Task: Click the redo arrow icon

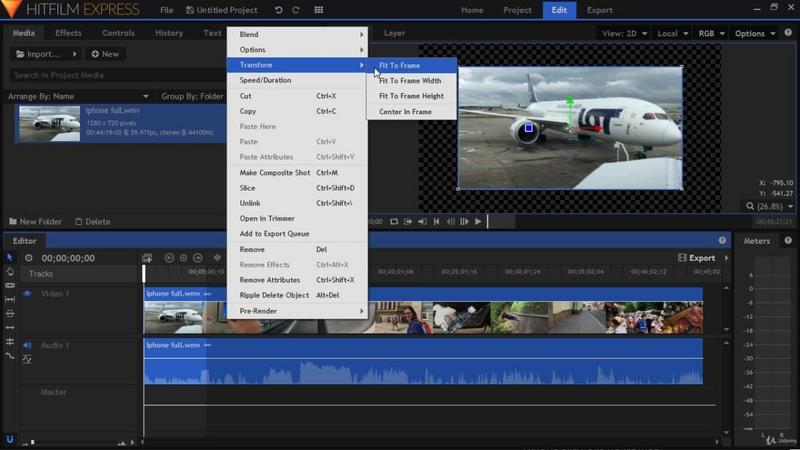Action: [296, 10]
